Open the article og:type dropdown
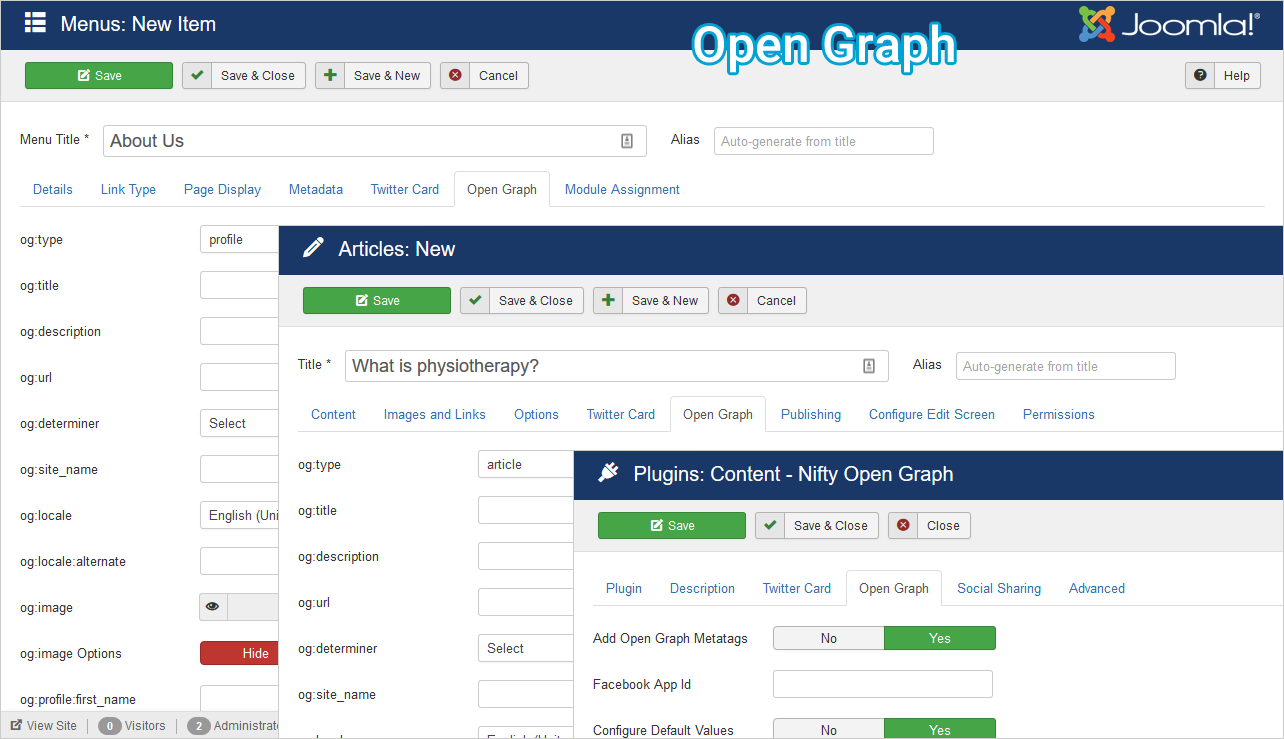The width and height of the screenshot is (1284, 739). (526, 464)
